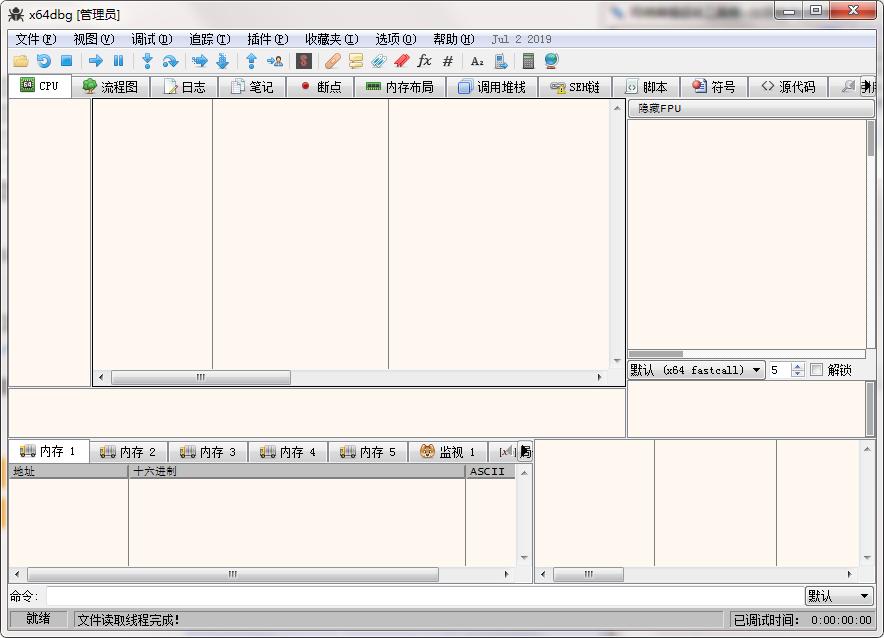The image size is (884, 638).
Task: Click the fx functions icon
Action: click(x=424, y=61)
